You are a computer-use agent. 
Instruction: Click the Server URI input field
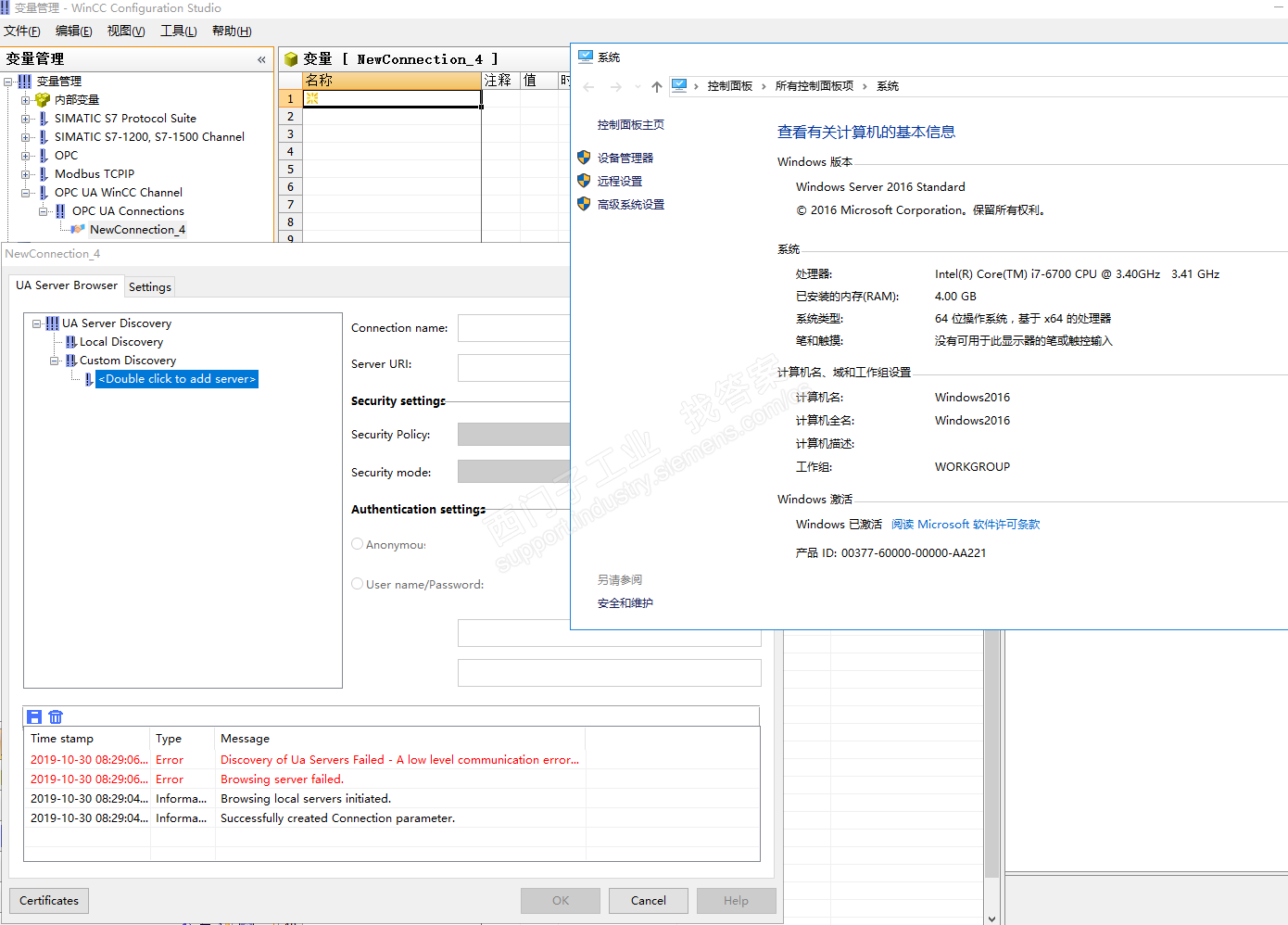(514, 367)
